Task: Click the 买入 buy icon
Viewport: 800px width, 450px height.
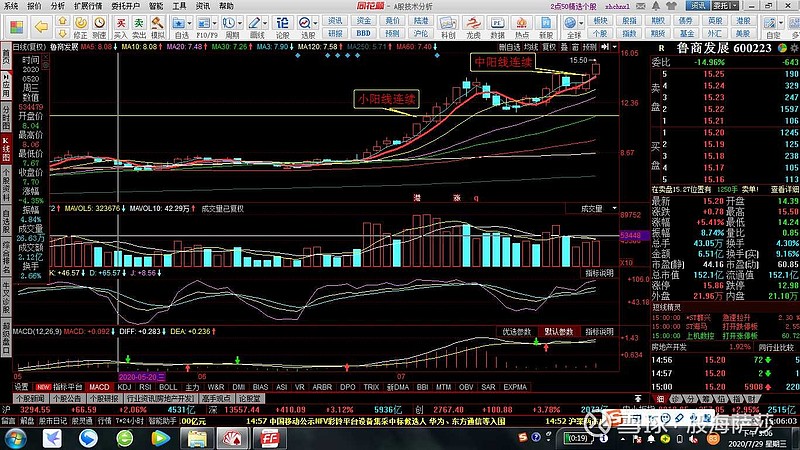Action: pyautogui.click(x=120, y=27)
